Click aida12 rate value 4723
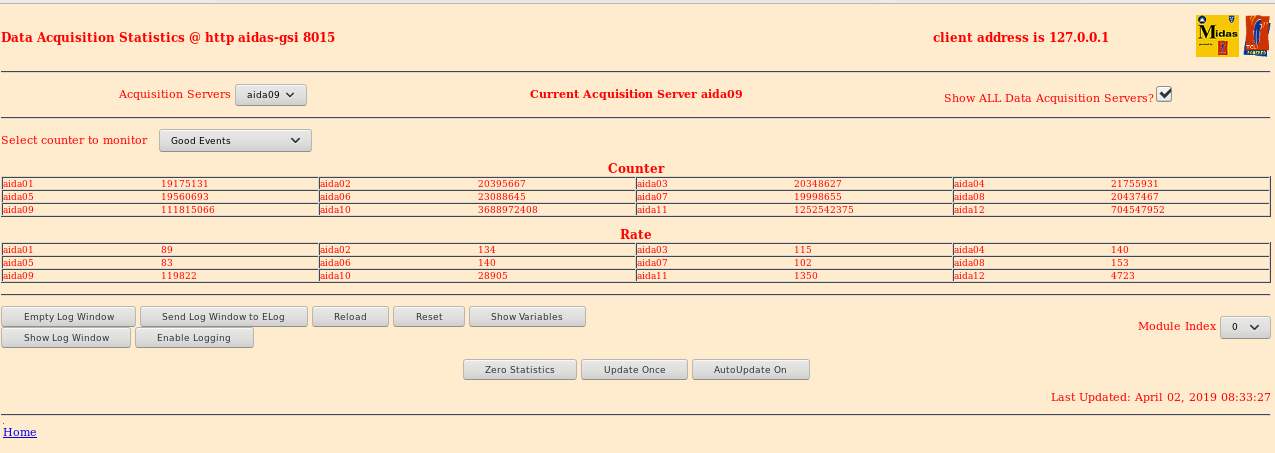The height and width of the screenshot is (453, 1275). [x=1123, y=275]
